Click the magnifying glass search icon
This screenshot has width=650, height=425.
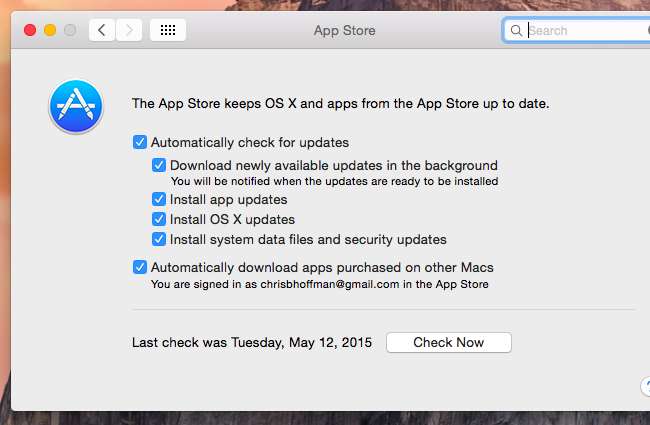click(516, 31)
